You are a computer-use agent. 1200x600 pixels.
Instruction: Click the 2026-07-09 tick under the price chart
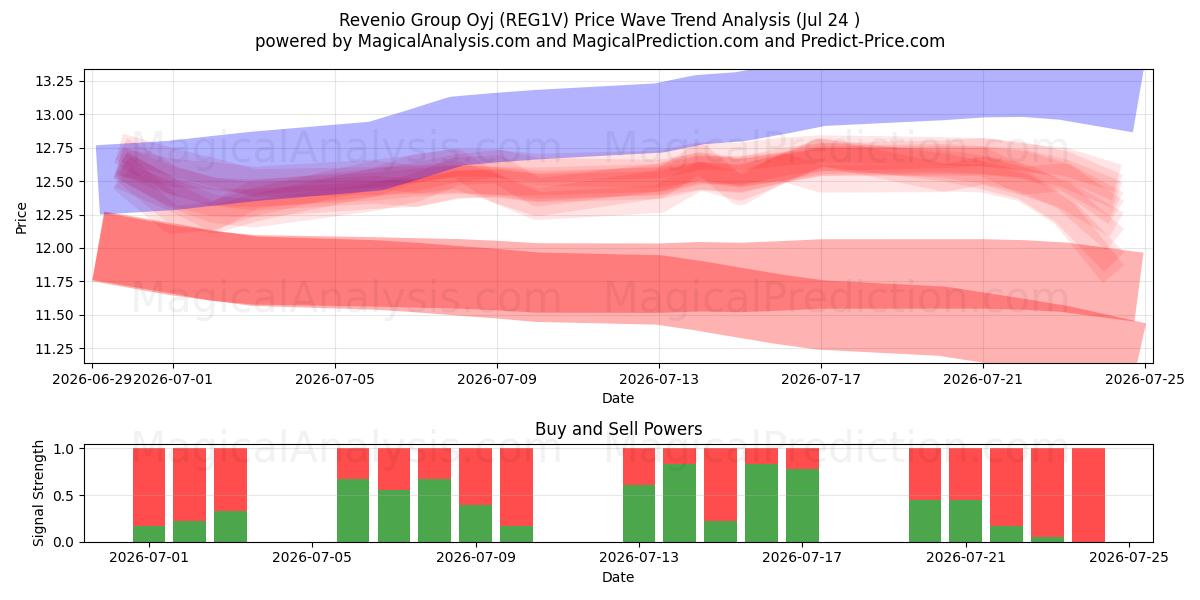(497, 379)
